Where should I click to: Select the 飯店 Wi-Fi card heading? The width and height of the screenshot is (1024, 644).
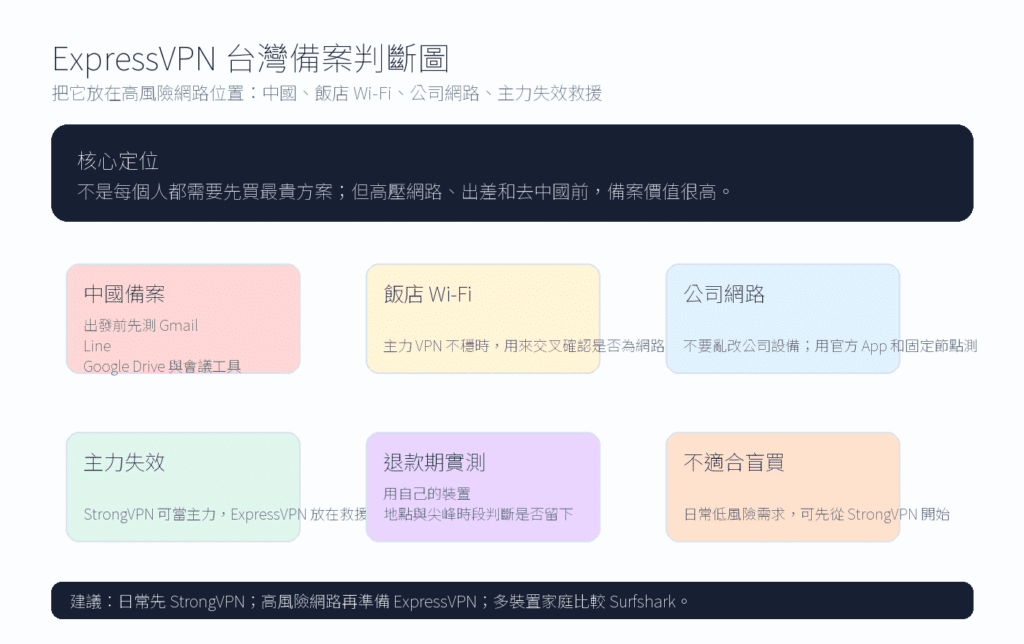428,294
